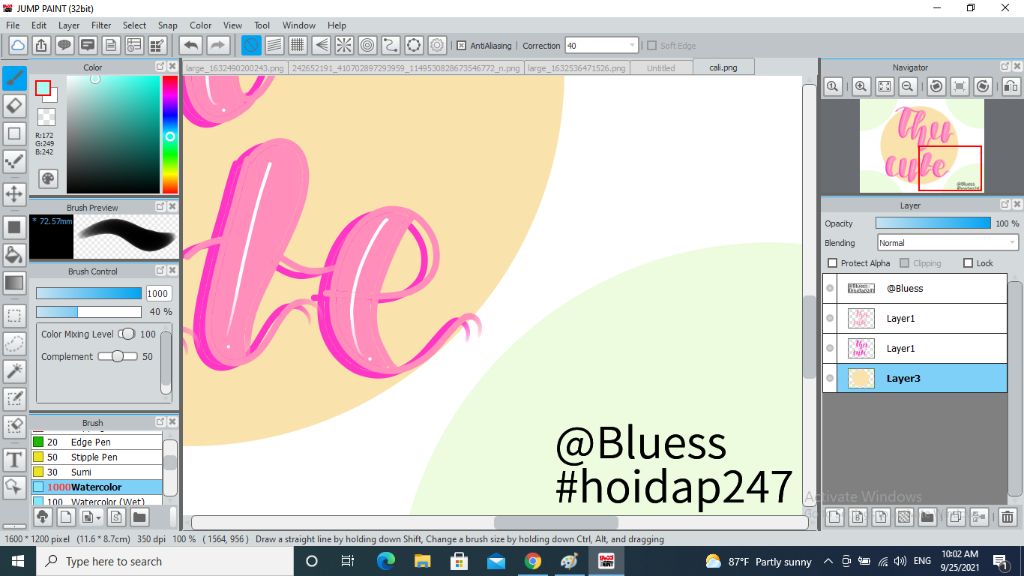
Task: Enable concentric circle snap guide
Action: click(368, 45)
